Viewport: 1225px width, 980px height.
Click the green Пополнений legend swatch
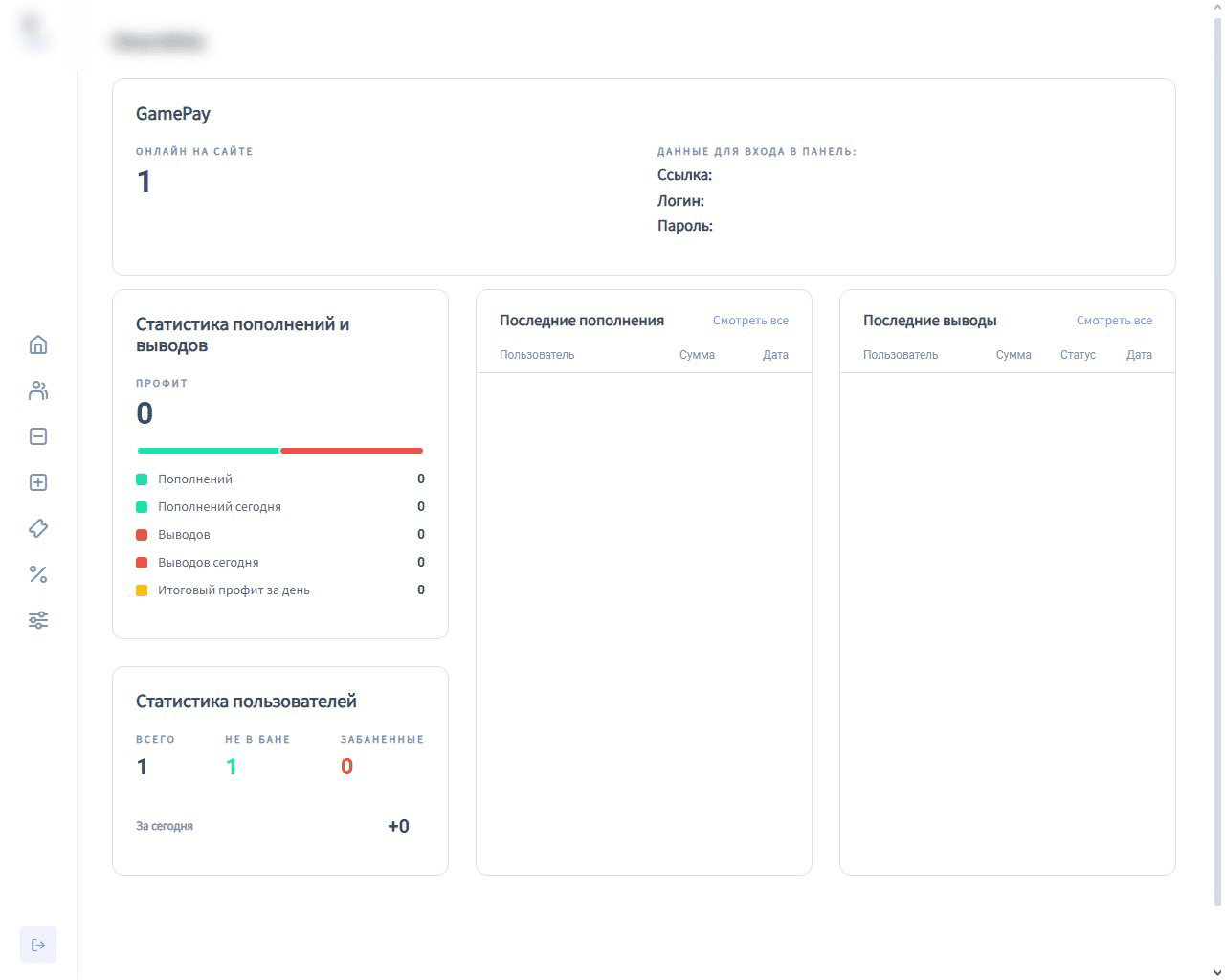coord(142,479)
